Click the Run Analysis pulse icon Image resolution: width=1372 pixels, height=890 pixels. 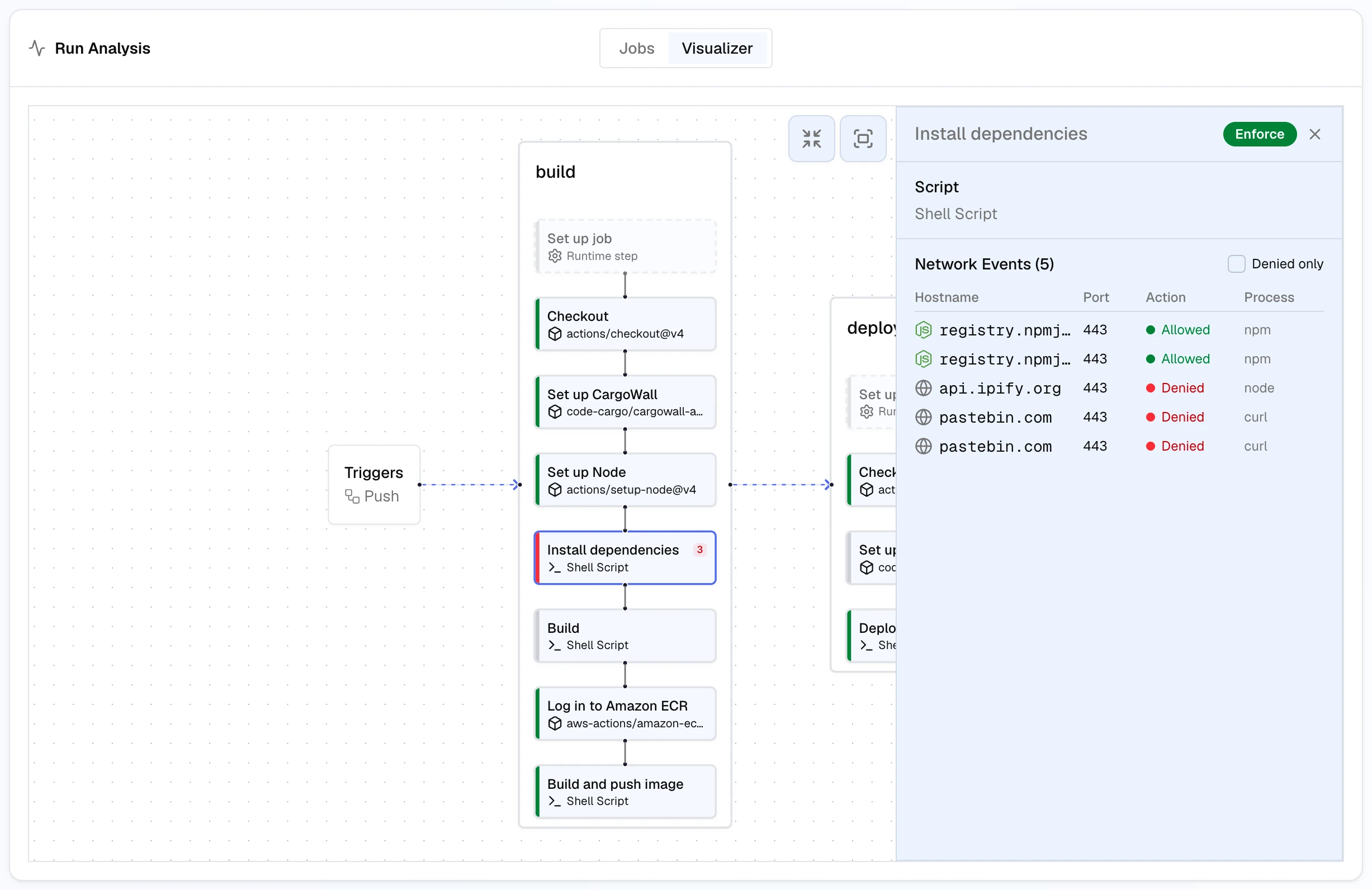(37, 48)
